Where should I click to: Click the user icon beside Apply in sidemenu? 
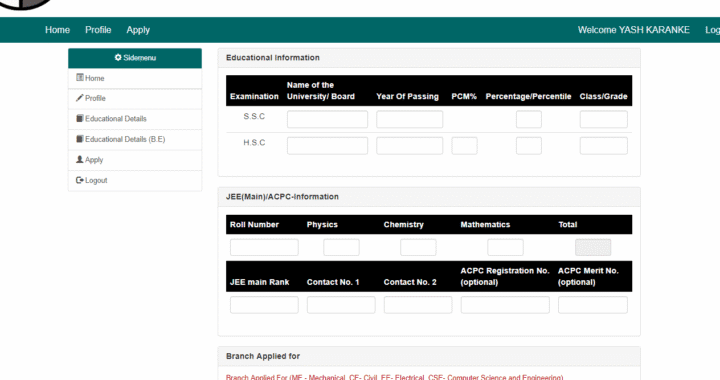(80, 159)
